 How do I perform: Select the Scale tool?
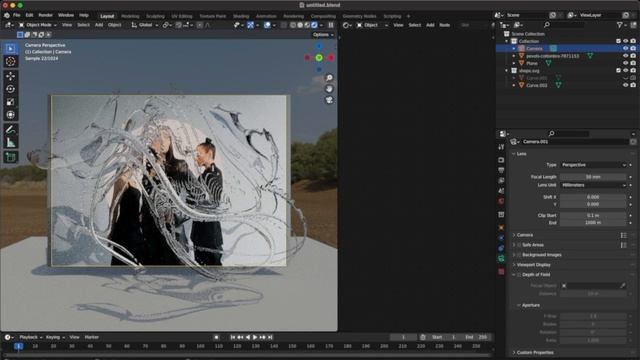tap(11, 102)
